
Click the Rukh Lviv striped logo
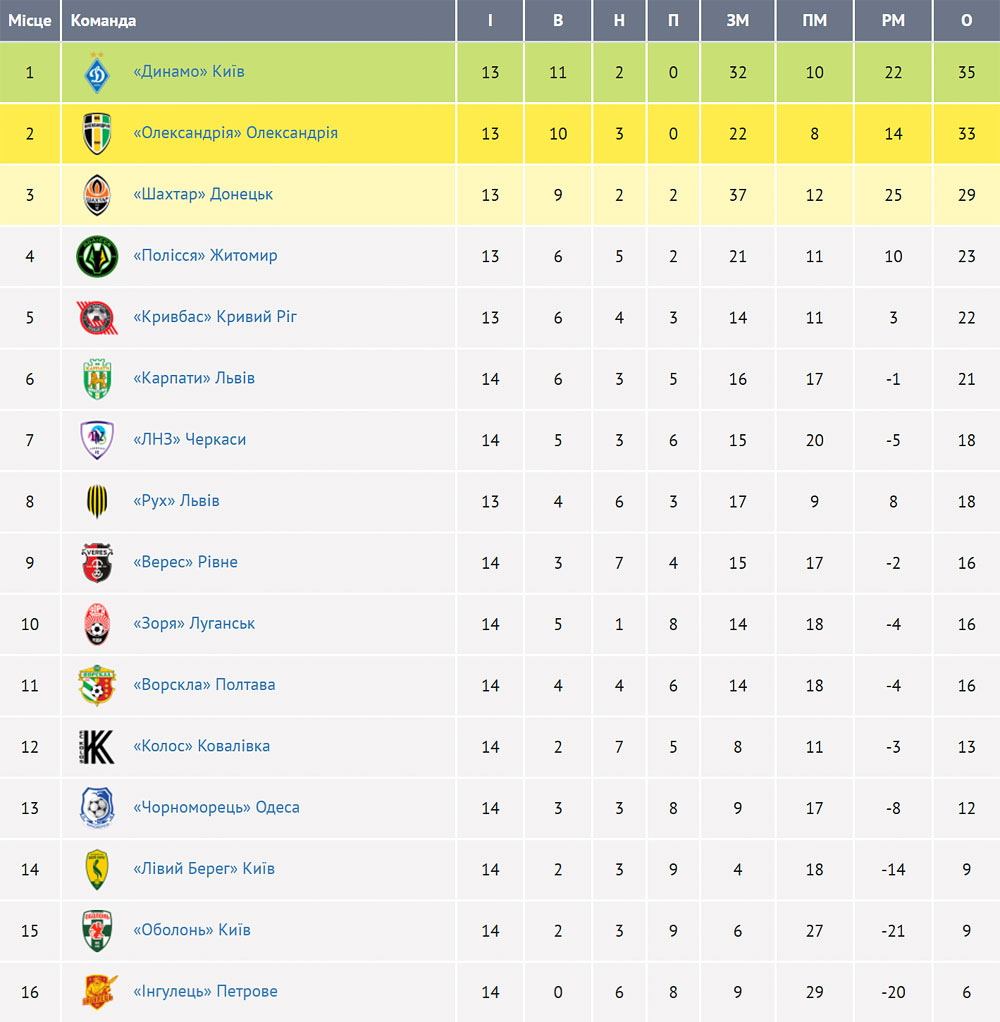click(x=97, y=501)
